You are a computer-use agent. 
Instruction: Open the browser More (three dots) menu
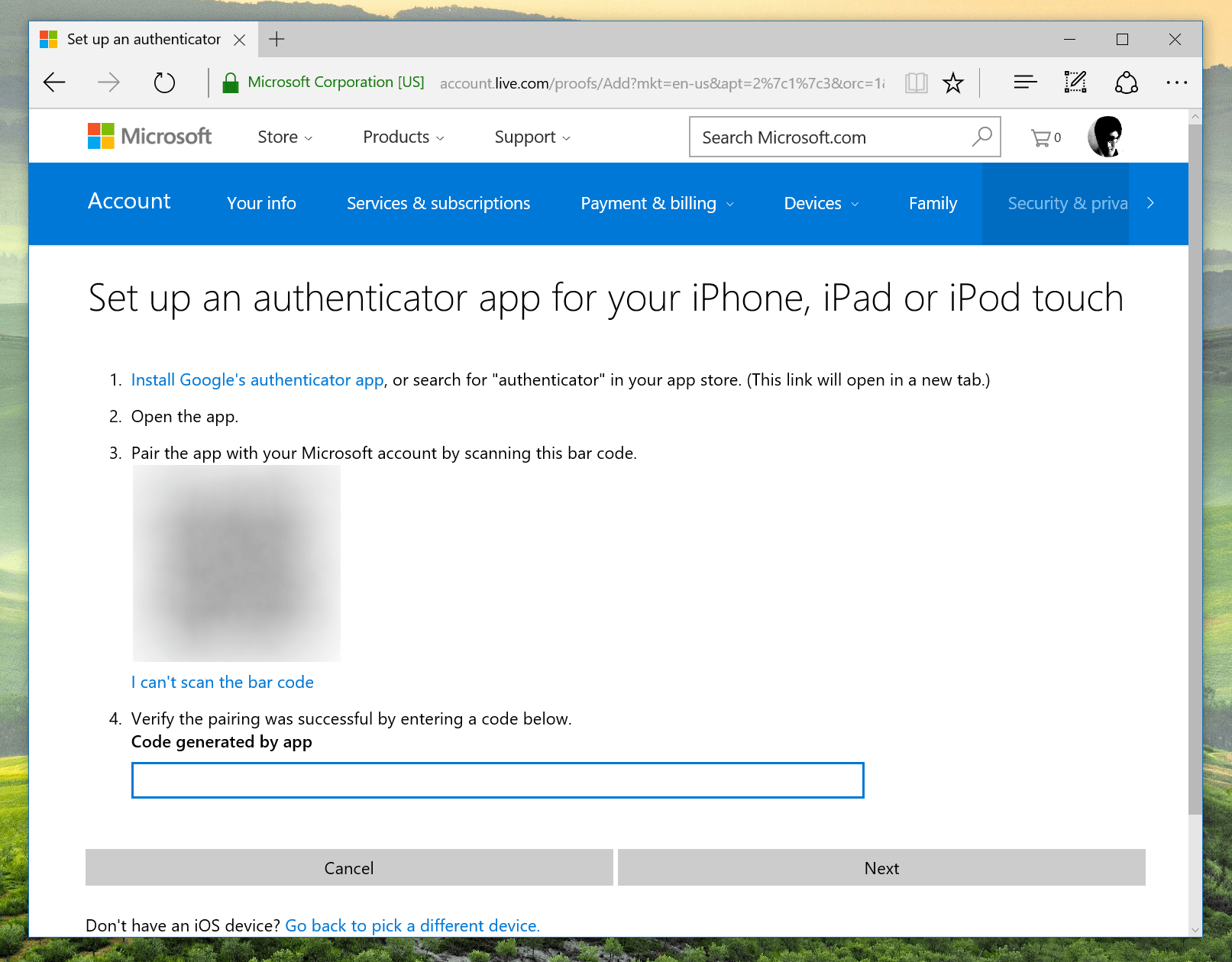click(x=1177, y=82)
